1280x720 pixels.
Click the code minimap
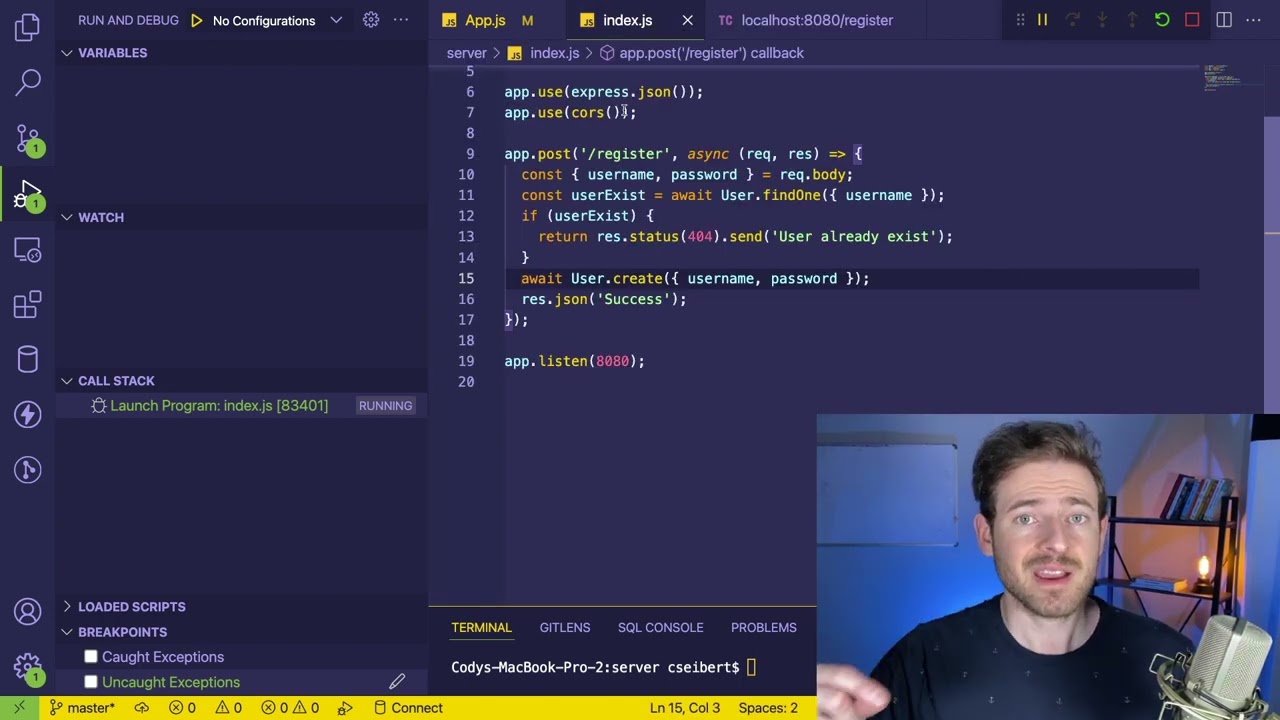[x=1222, y=78]
